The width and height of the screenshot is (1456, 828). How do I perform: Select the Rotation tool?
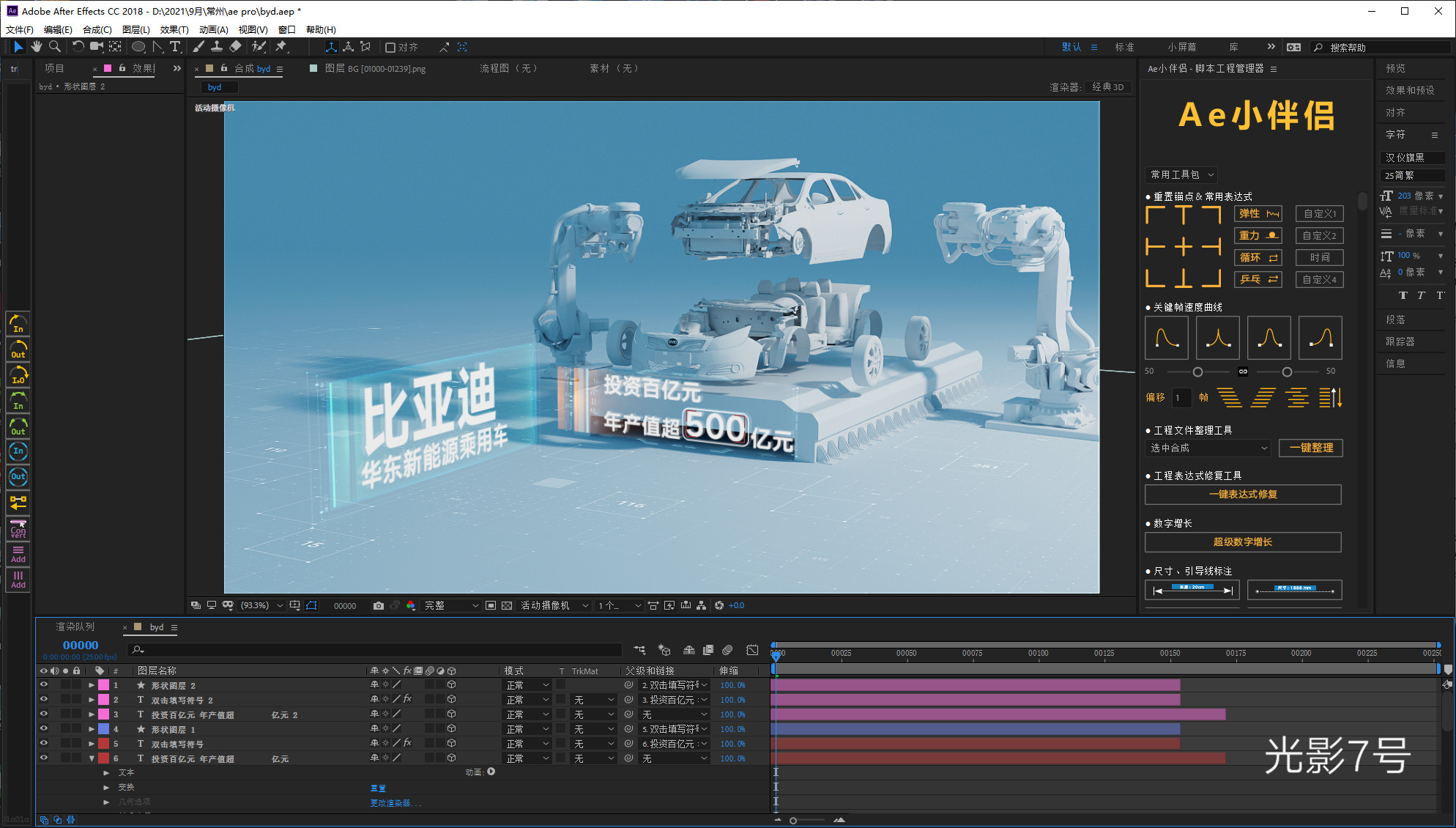pos(78,47)
